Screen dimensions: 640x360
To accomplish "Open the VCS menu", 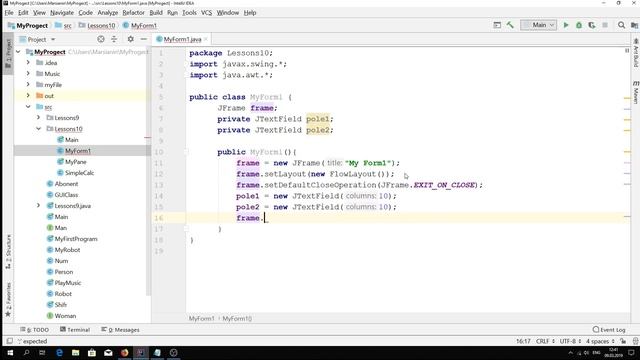I will 207,13.
